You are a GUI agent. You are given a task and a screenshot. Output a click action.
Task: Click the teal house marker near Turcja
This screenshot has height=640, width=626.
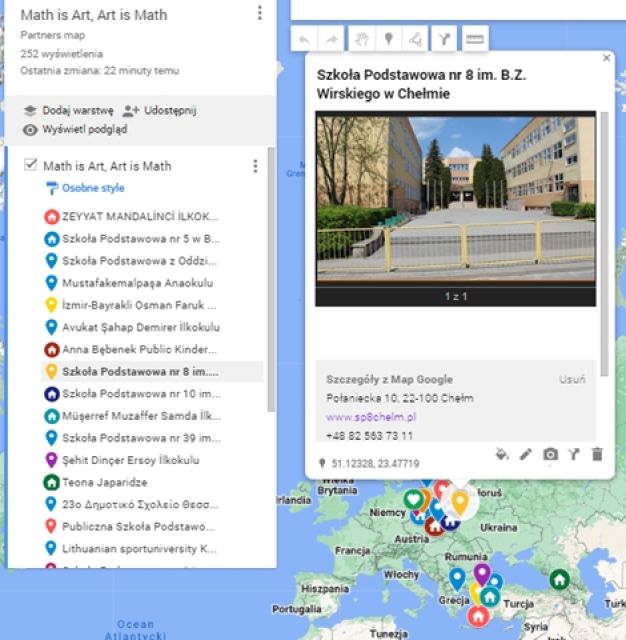tap(490, 597)
